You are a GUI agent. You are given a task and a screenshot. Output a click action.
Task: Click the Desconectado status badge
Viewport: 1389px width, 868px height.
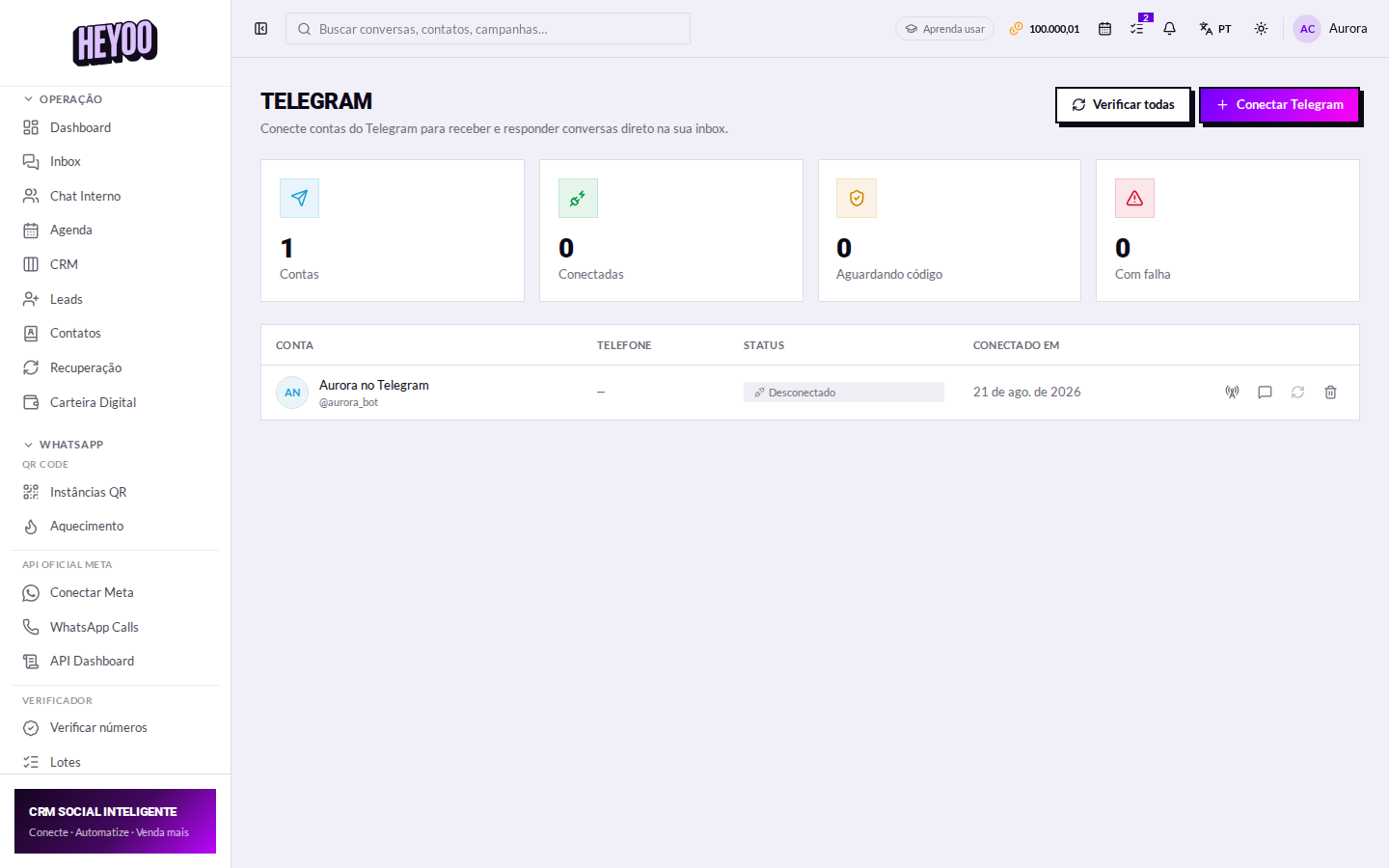click(x=843, y=393)
